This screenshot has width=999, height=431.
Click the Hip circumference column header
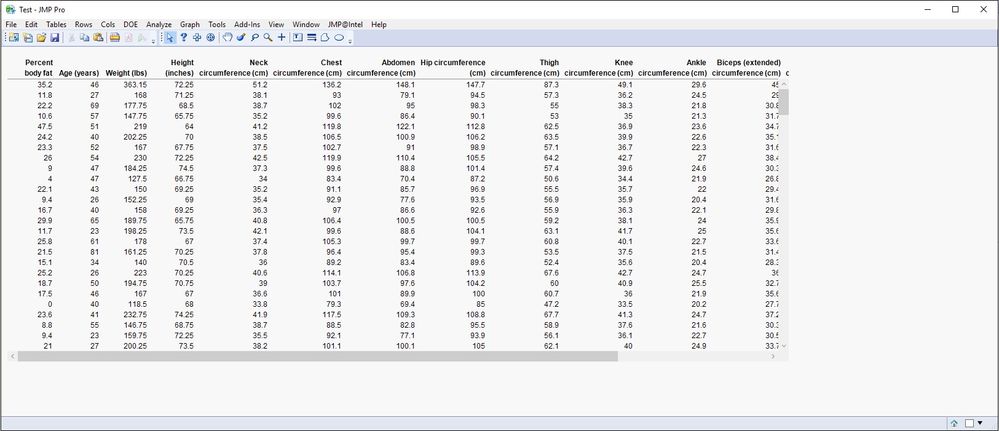[453, 68]
